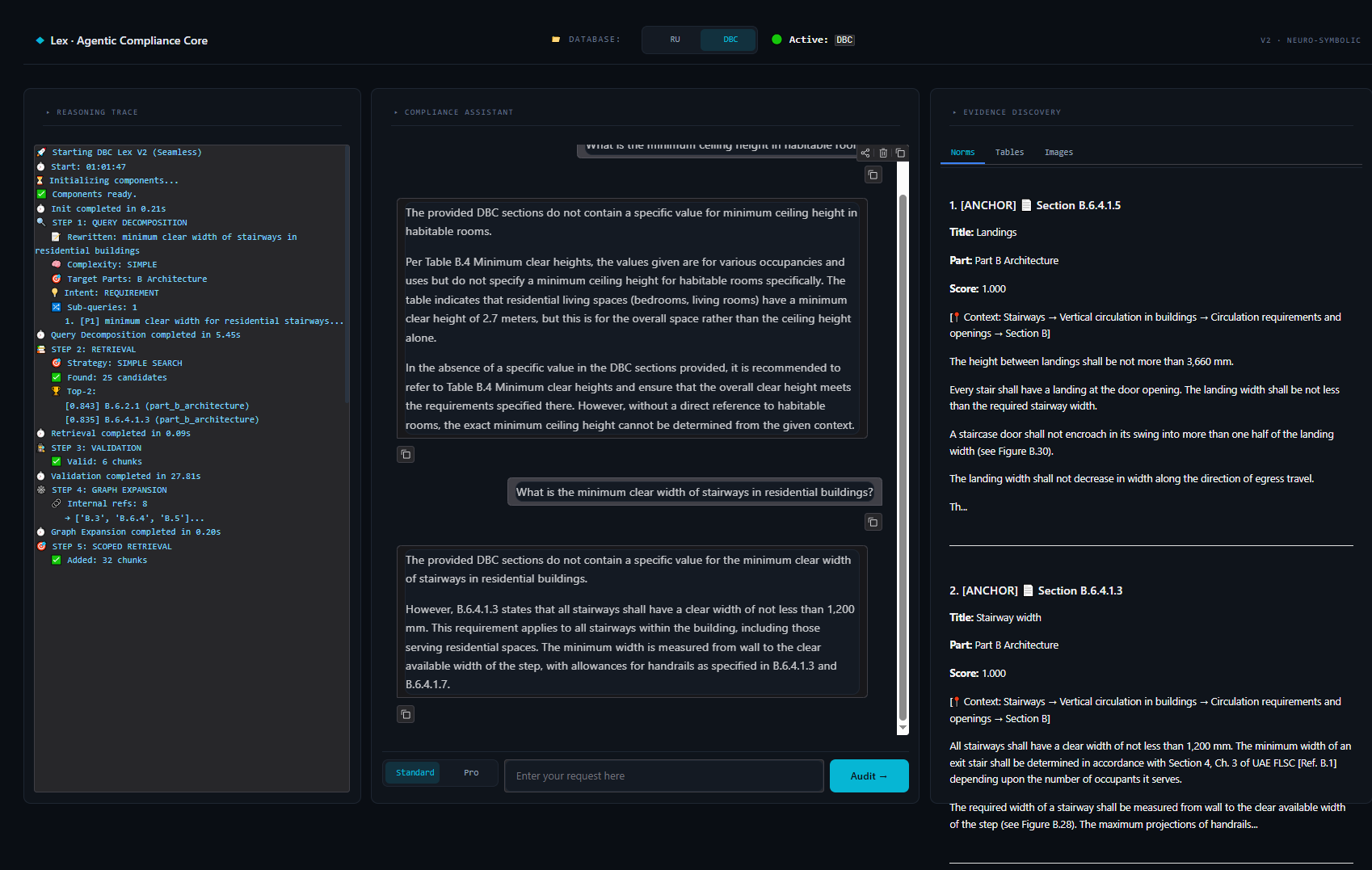The image size is (1372, 870).
Task: Click the trophy icon beside Top-2
Action: click(x=56, y=391)
